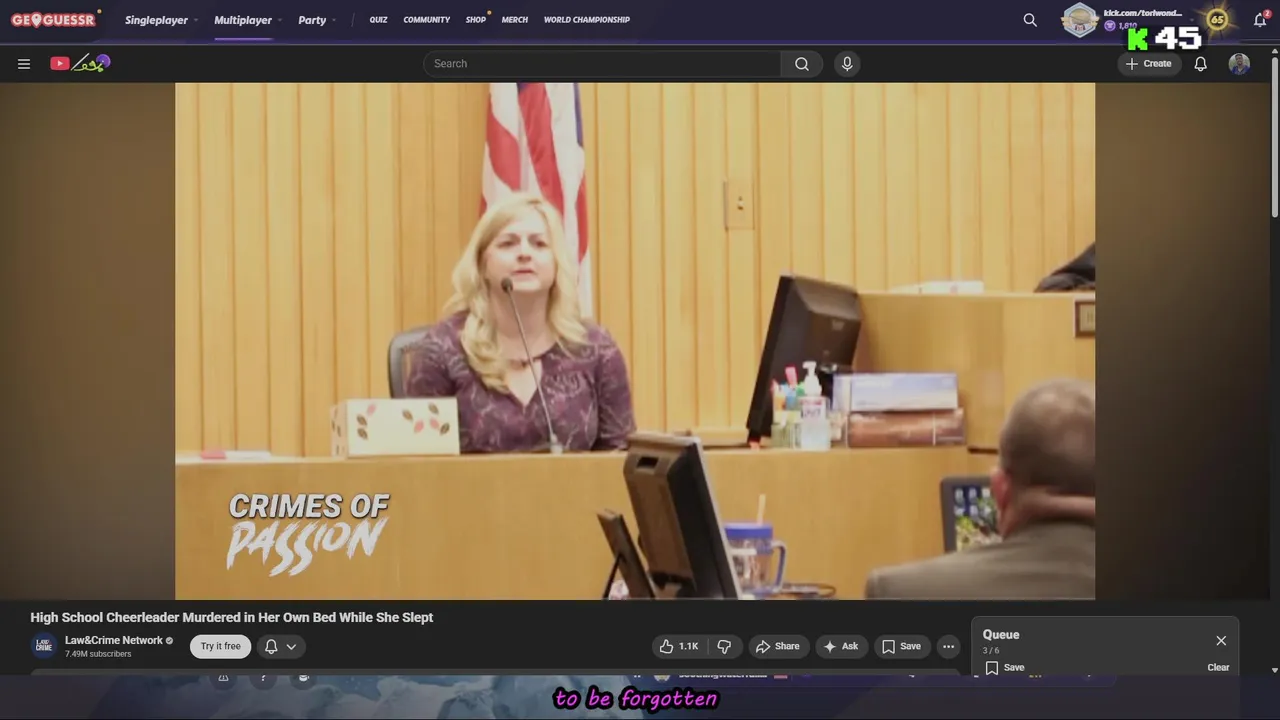This screenshot has width=1280, height=720.
Task: Click the Create button
Action: pos(1148,64)
